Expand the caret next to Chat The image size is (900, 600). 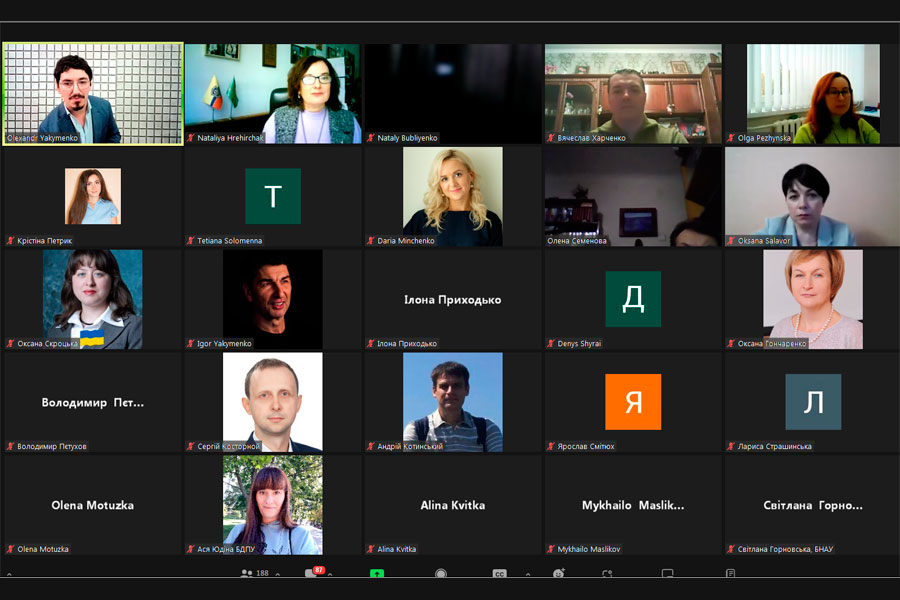tap(330, 574)
